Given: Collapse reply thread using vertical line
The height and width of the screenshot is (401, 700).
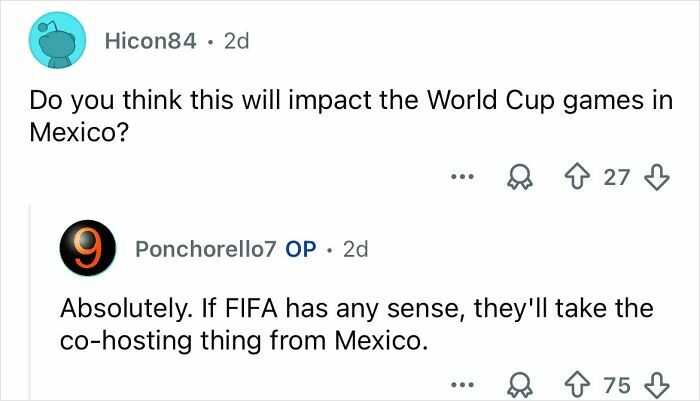Looking at the screenshot, I should pyautogui.click(x=30, y=300).
